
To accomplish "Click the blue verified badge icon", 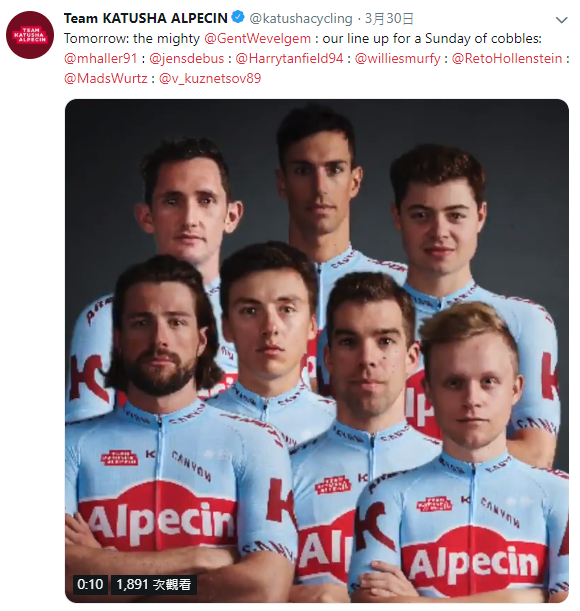I will tap(238, 18).
